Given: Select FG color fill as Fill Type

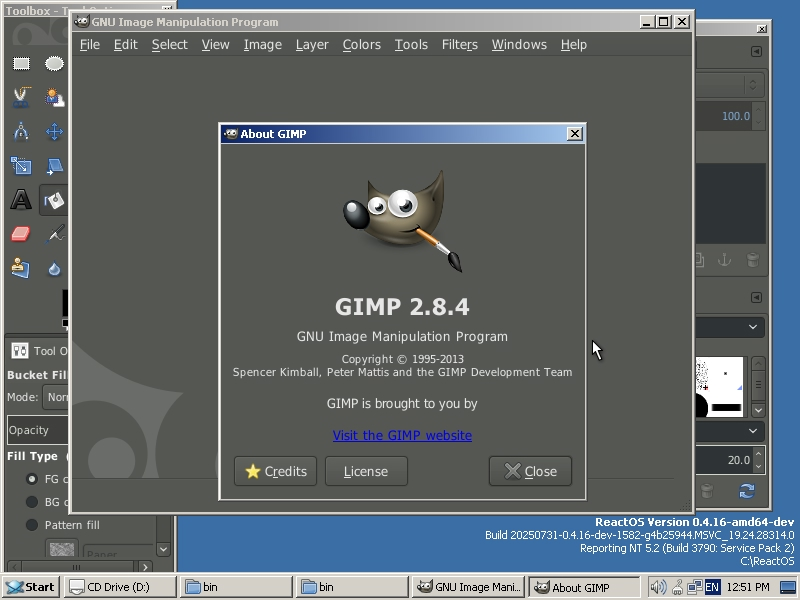Looking at the screenshot, I should pyautogui.click(x=31, y=479).
